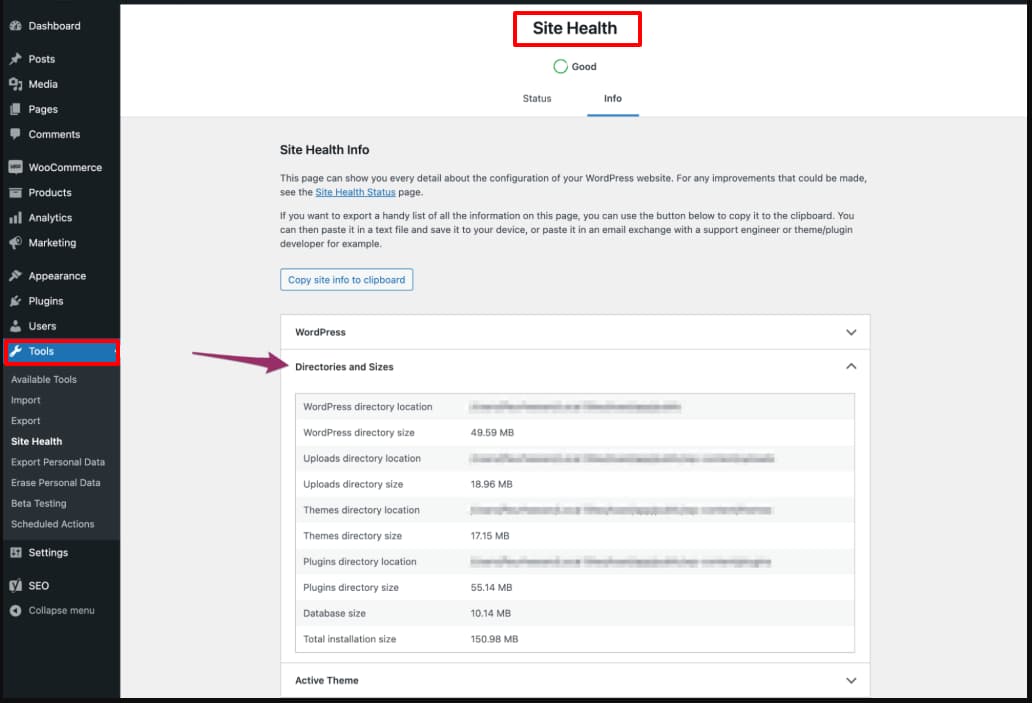Follow the Site Health Status link

[x=355, y=192]
